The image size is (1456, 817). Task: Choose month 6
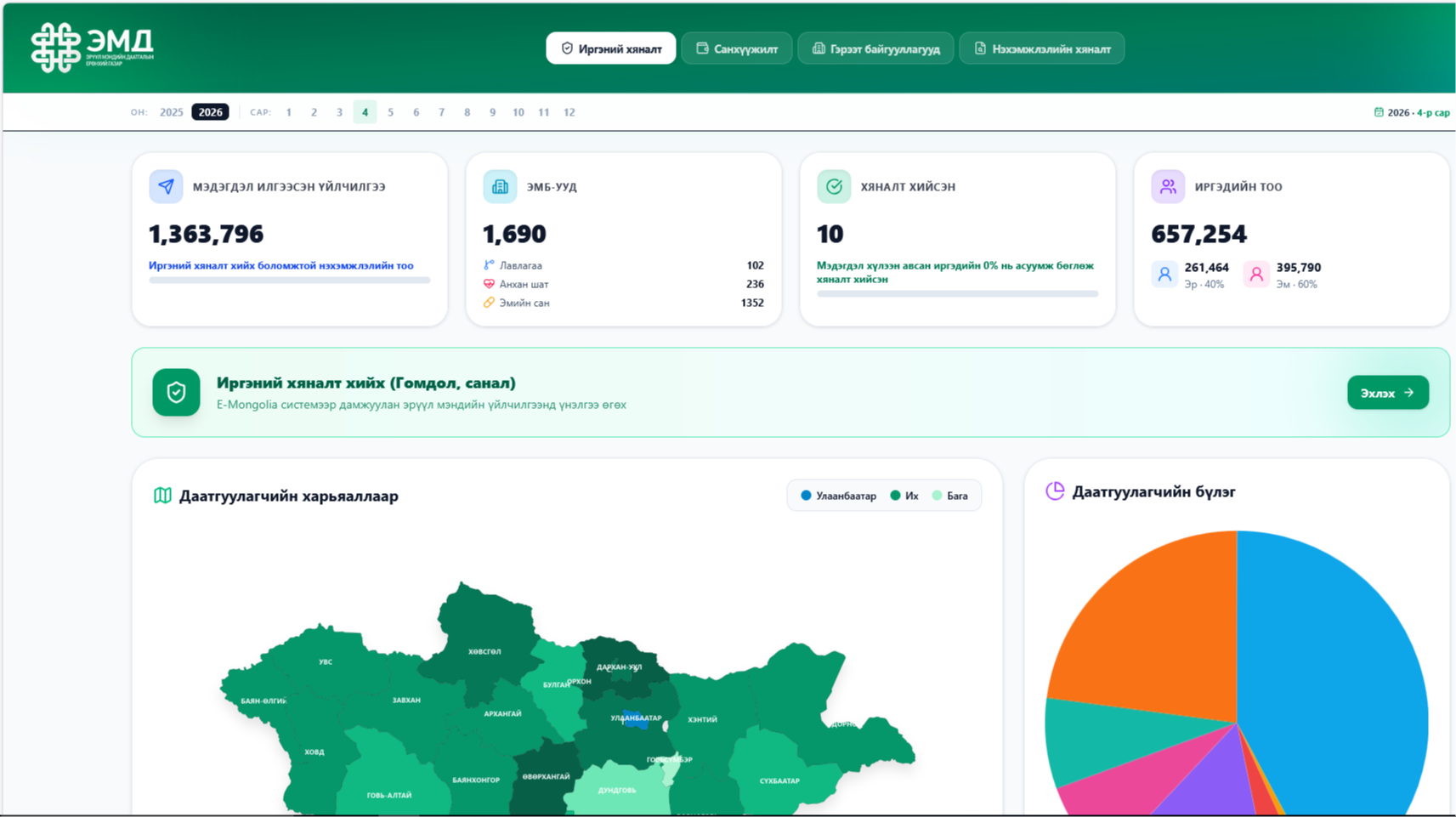(x=416, y=112)
